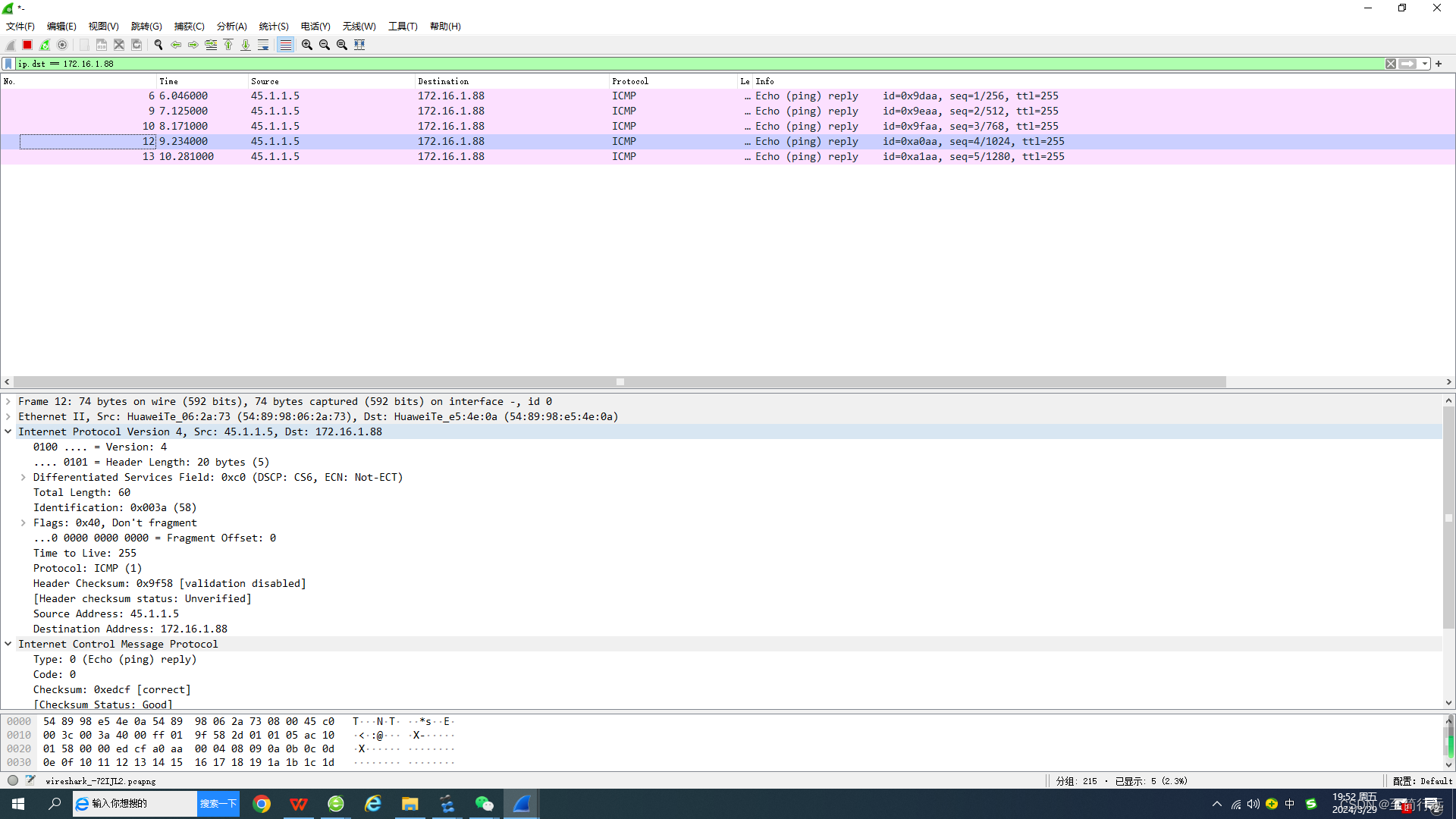Image resolution: width=1456 pixels, height=819 pixels.
Task: Collapse Internet Protocol Version 4 node
Action: [x=8, y=431]
